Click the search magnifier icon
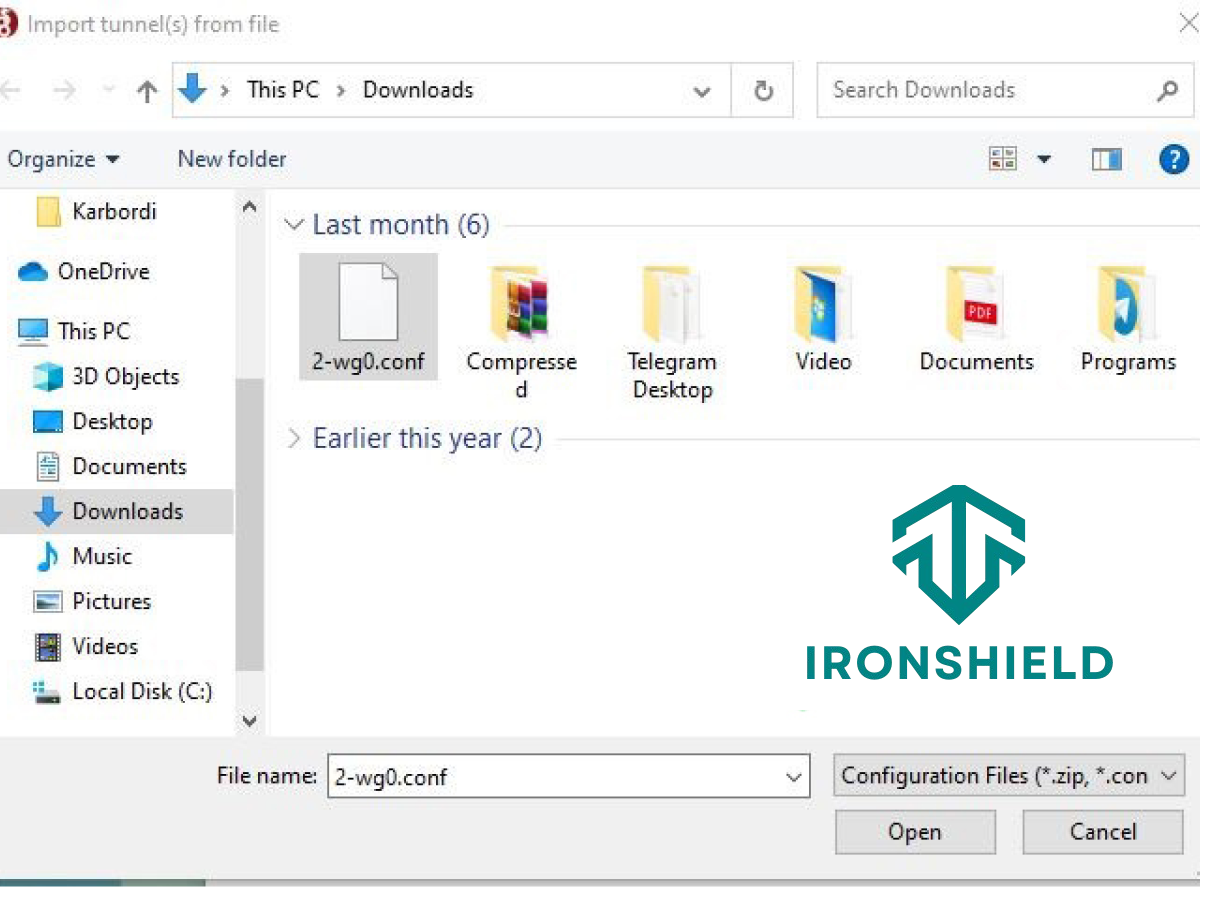1216x906 pixels. pos(1167,91)
